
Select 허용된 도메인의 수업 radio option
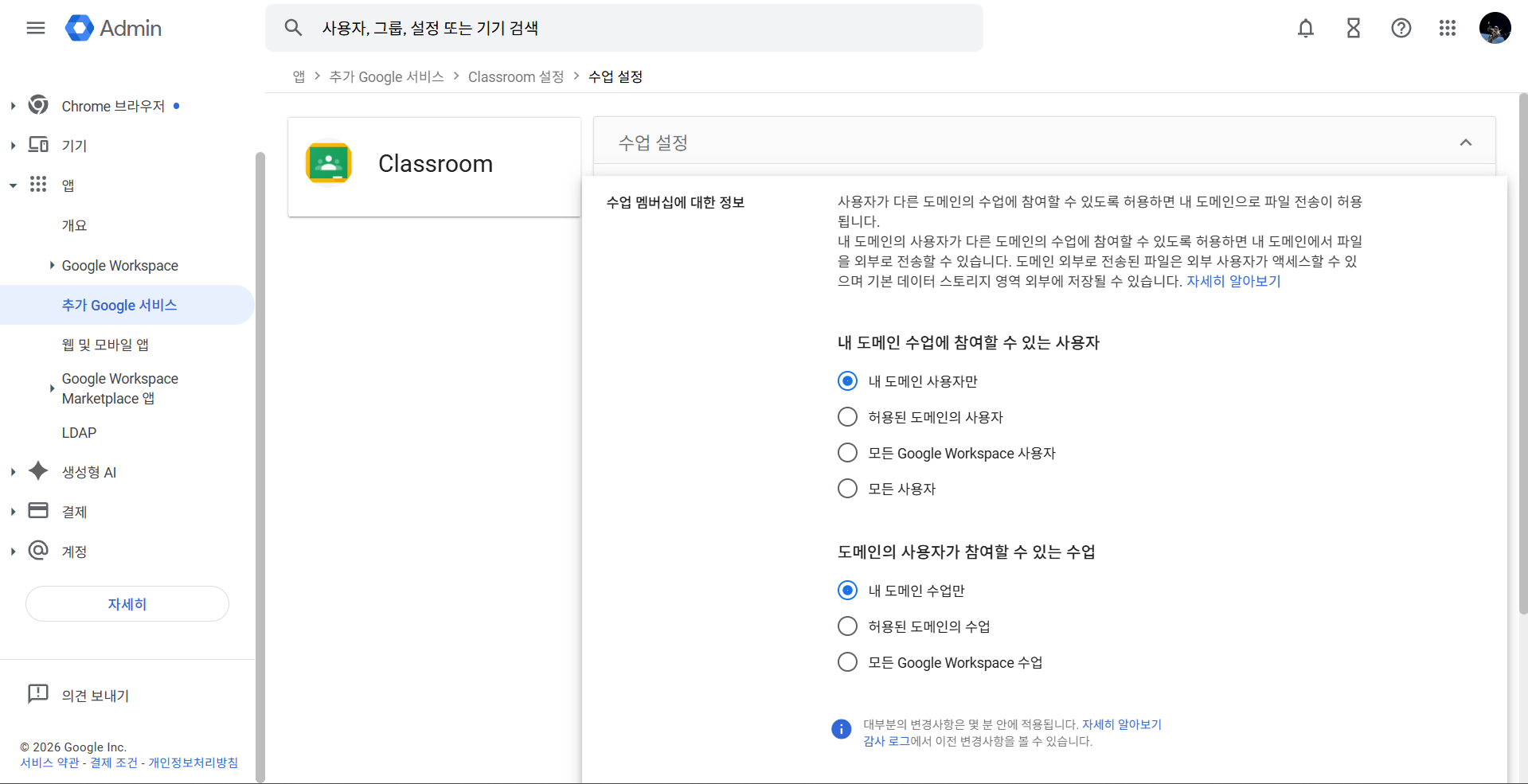click(x=848, y=626)
